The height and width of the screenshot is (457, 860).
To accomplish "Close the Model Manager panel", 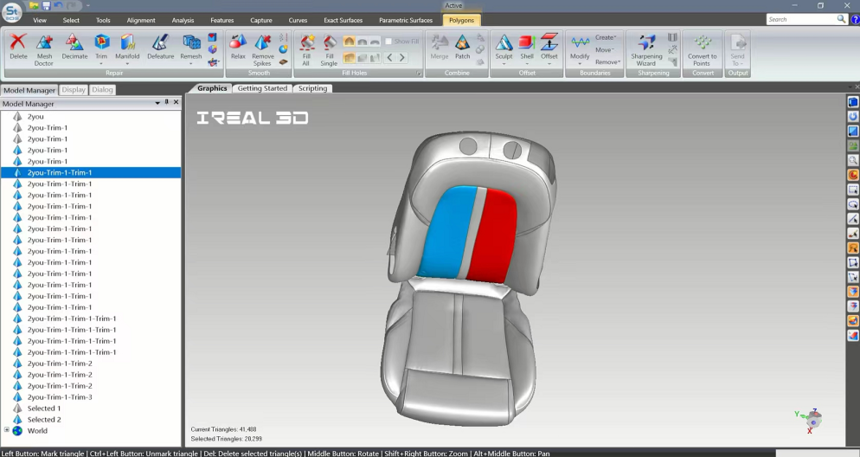I will pyautogui.click(x=176, y=102).
